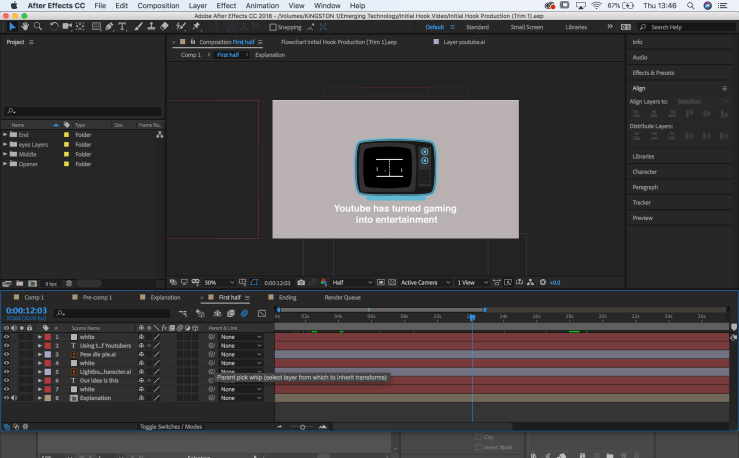Select the Small Screen workspace

pyautogui.click(x=527, y=27)
